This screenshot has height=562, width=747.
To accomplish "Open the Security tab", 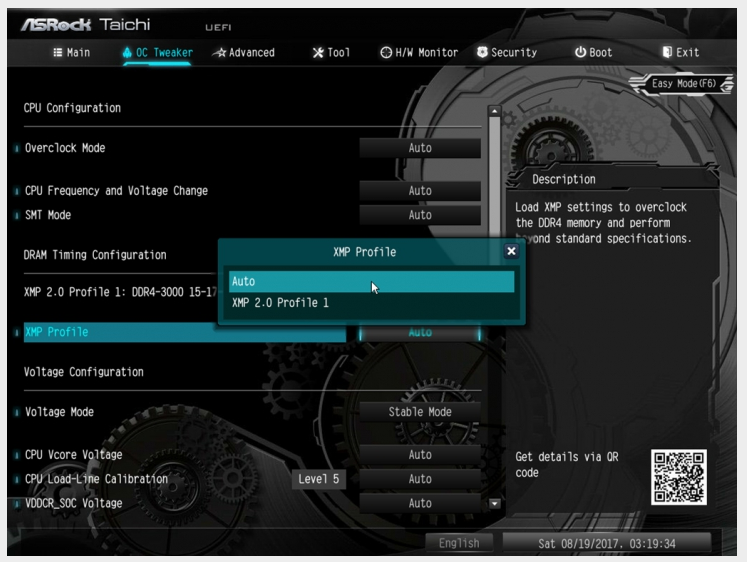I will (507, 52).
